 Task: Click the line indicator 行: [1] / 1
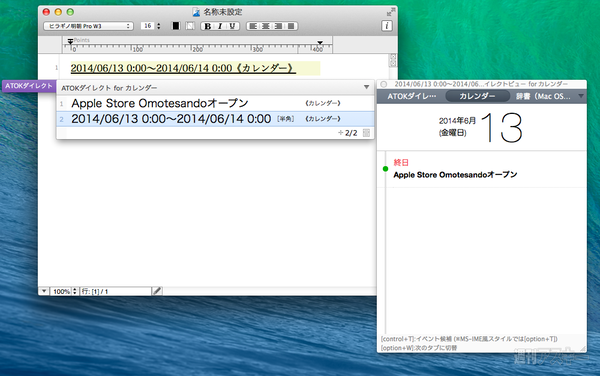(x=116, y=291)
